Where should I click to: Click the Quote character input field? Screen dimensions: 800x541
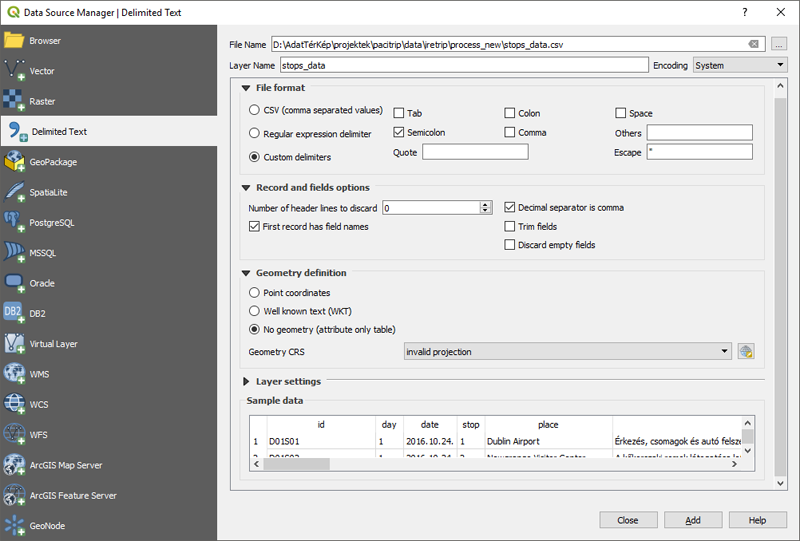click(x=475, y=152)
